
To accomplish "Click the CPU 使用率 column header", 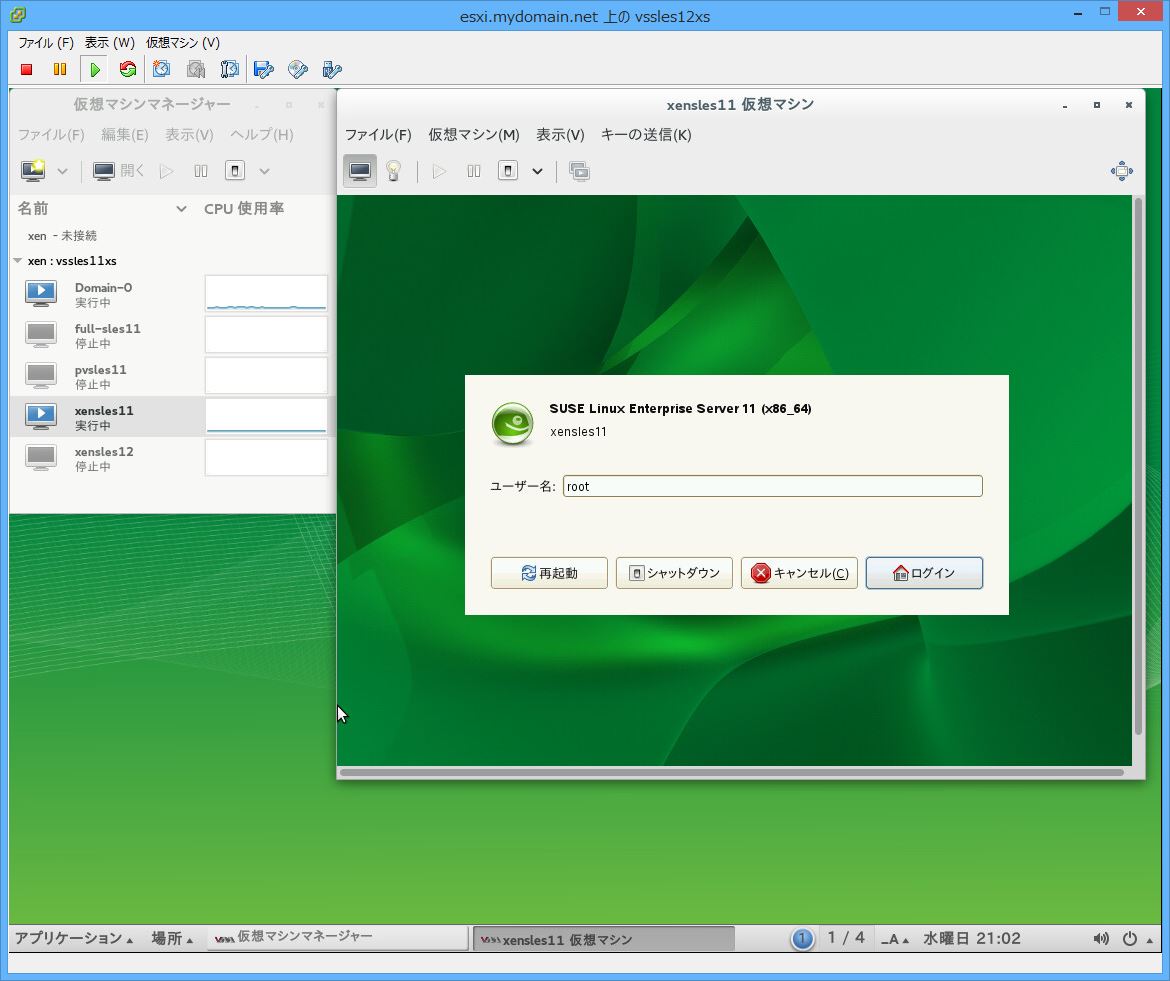I will [244, 208].
